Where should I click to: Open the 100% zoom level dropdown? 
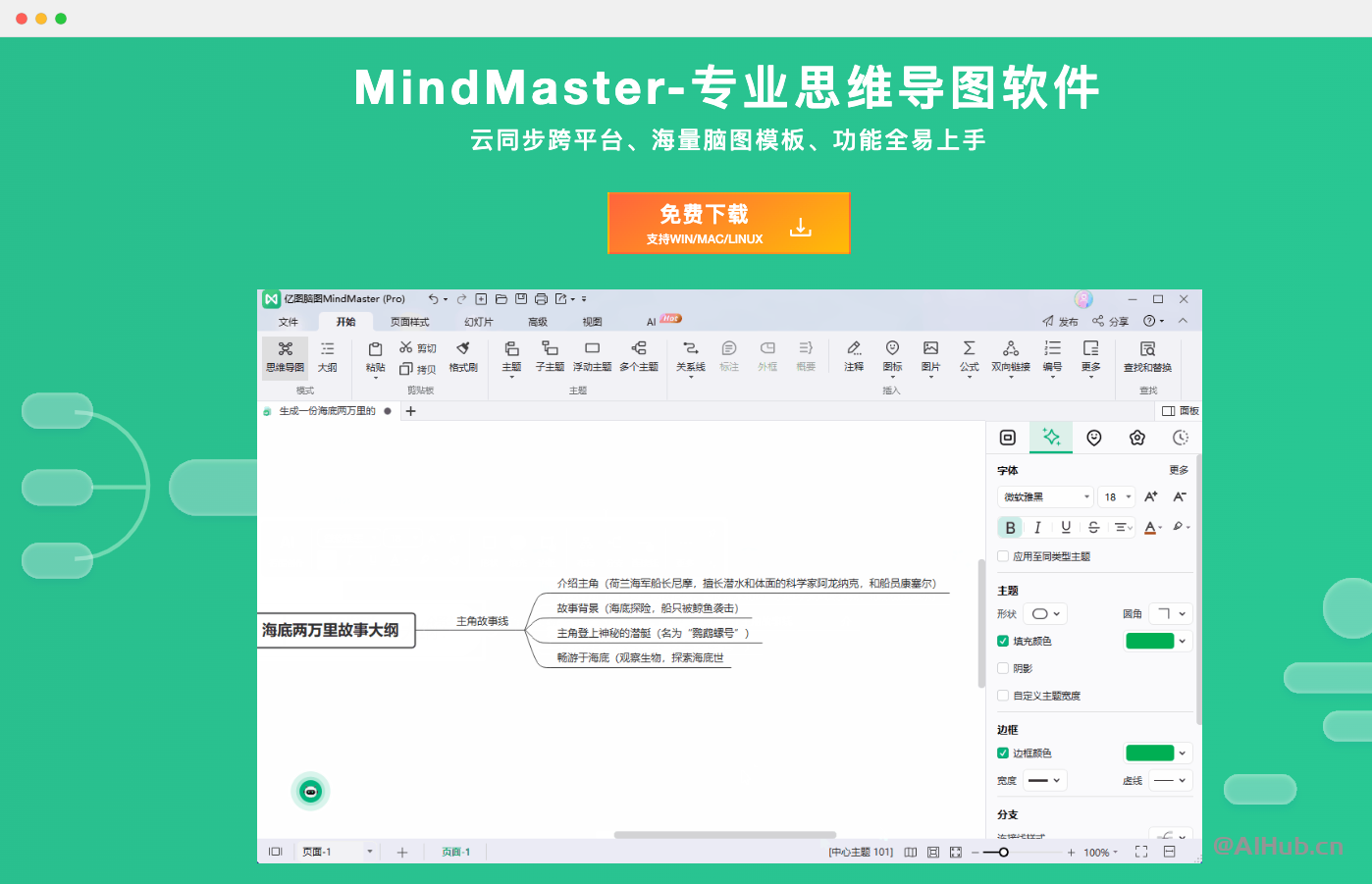click(1100, 853)
